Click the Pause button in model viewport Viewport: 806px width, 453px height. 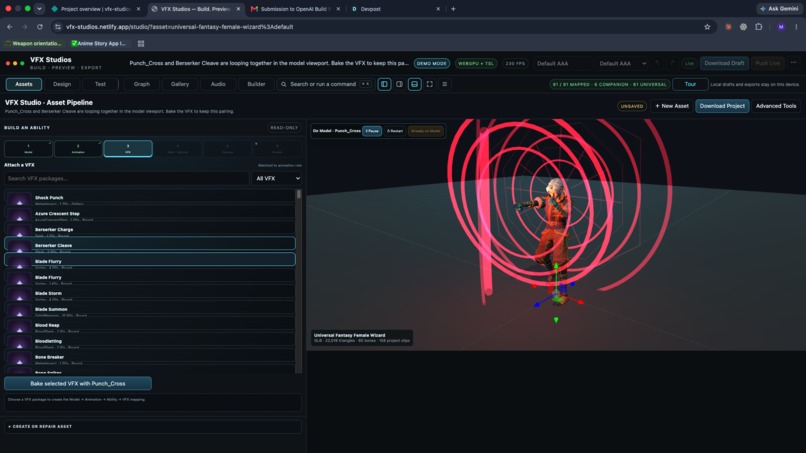[x=372, y=131]
